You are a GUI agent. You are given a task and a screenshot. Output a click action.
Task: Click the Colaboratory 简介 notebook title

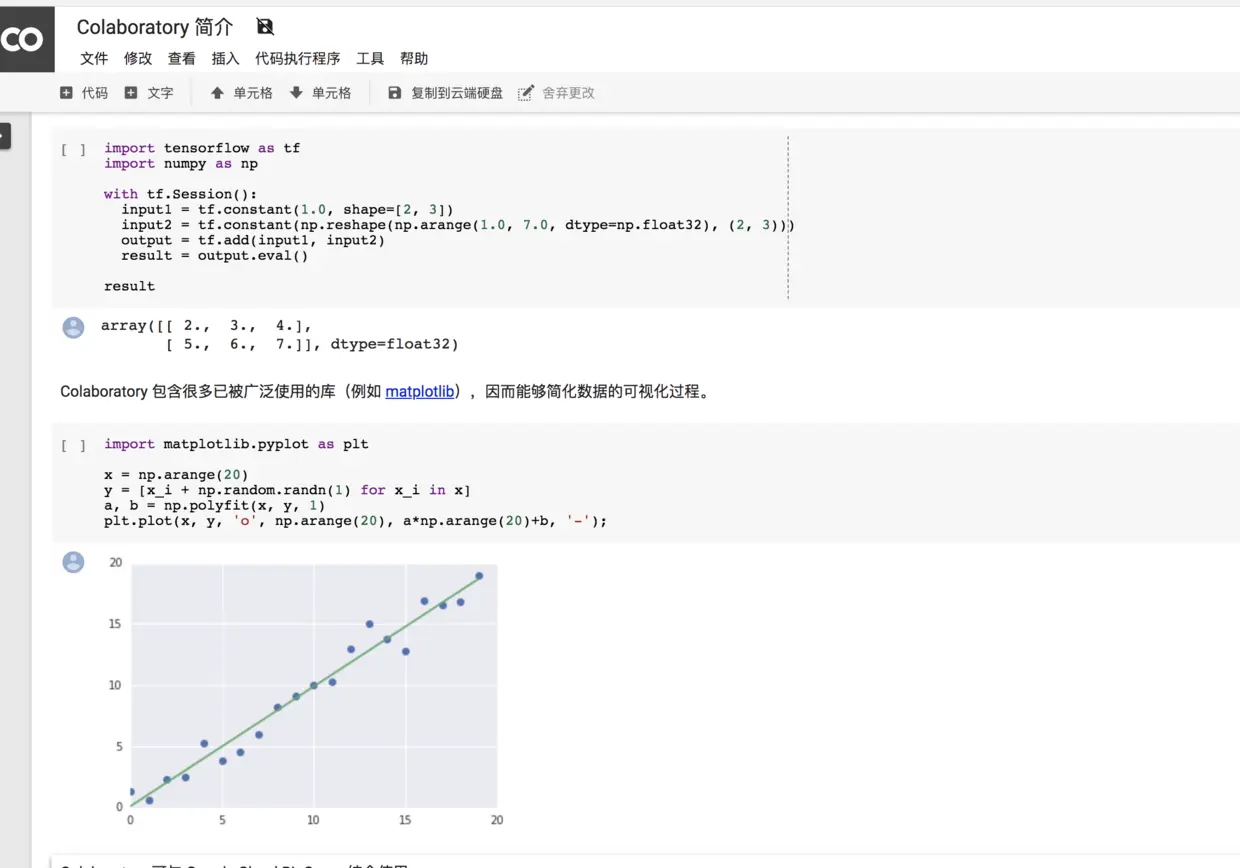pyautogui.click(x=155, y=27)
